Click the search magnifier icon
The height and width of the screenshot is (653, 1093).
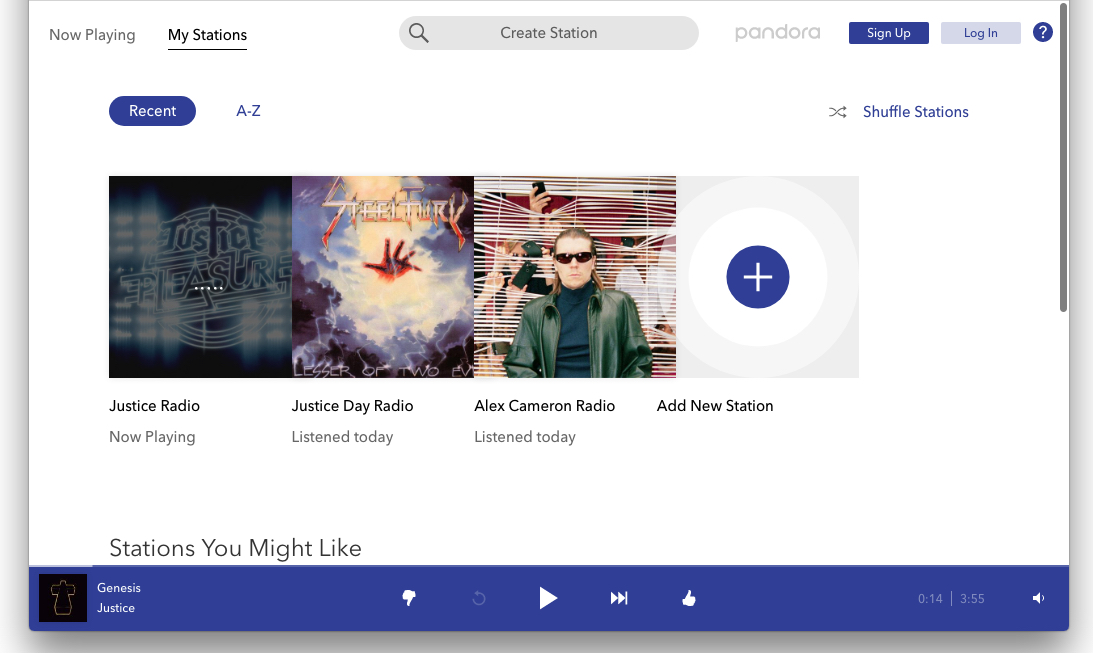(418, 33)
